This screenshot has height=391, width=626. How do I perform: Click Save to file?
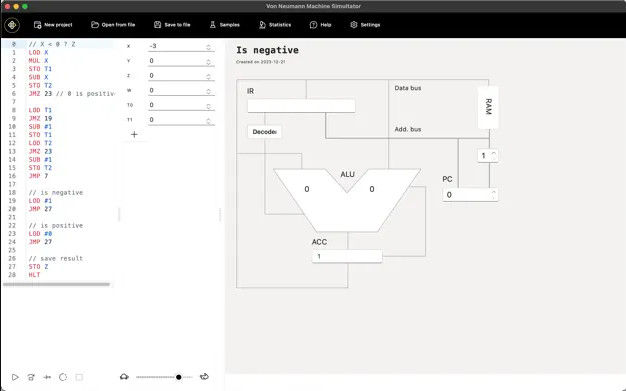[x=172, y=25]
